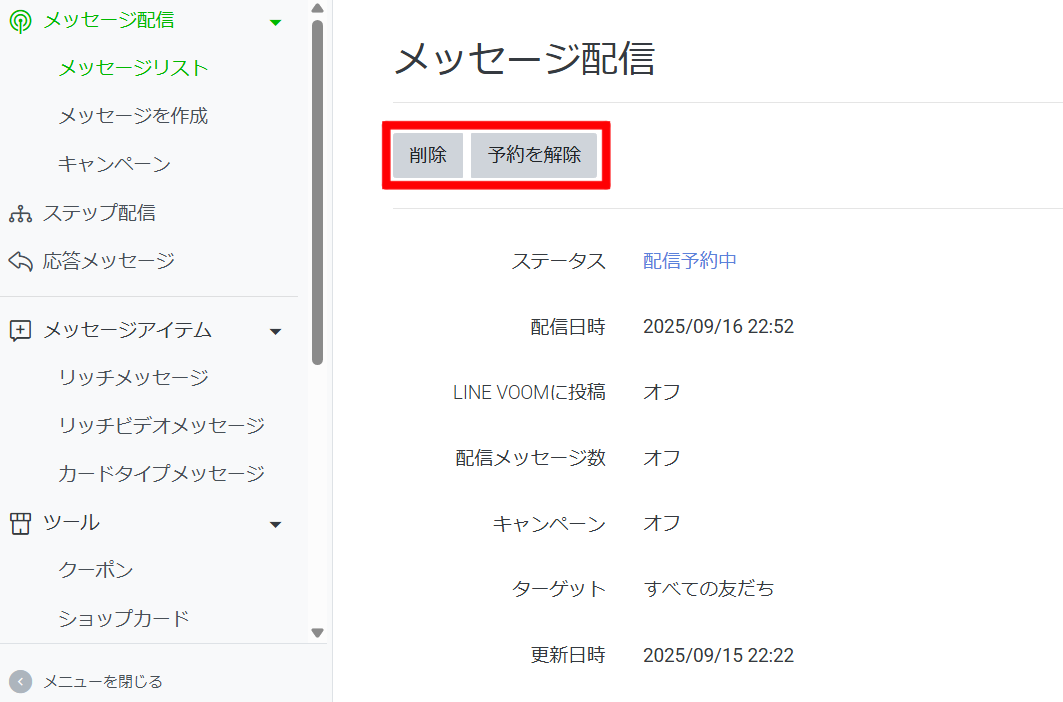Screen dimensions: 1063x702
Task: Open メッセージを作成 in sidebar
Action: [x=133, y=116]
